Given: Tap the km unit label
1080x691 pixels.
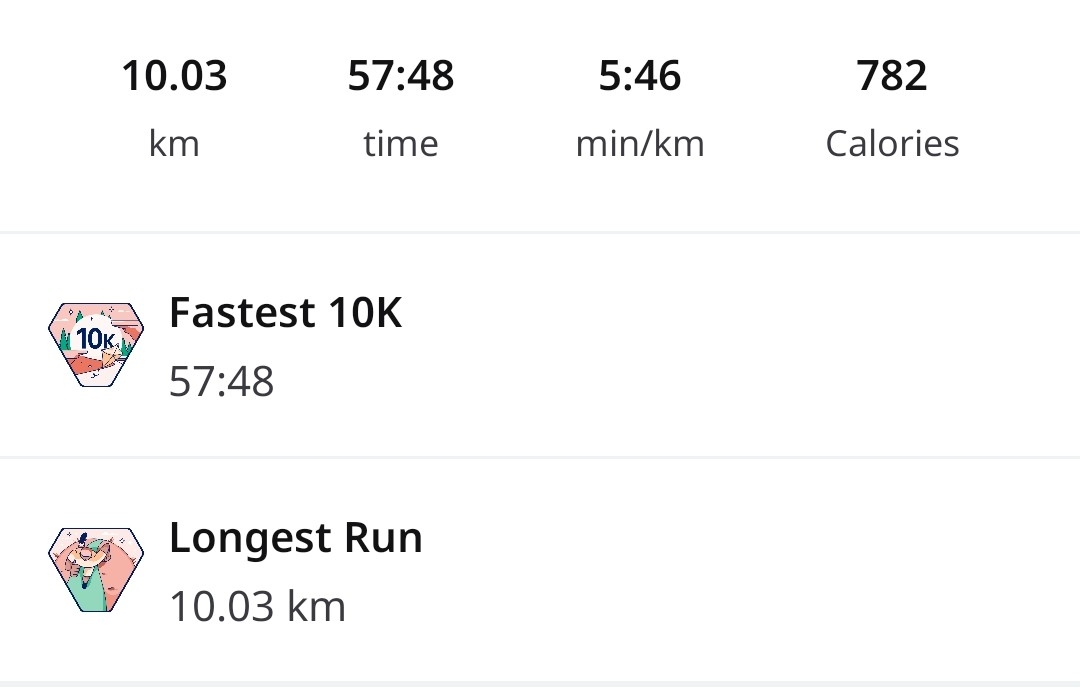Looking at the screenshot, I should (174, 144).
